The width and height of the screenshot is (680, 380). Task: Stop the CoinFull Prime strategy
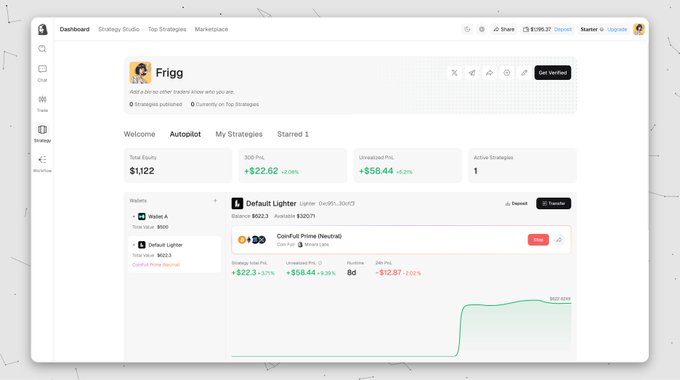tap(538, 239)
